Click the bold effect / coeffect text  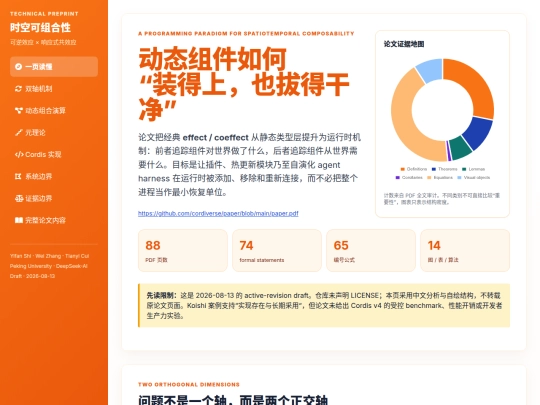point(216,137)
